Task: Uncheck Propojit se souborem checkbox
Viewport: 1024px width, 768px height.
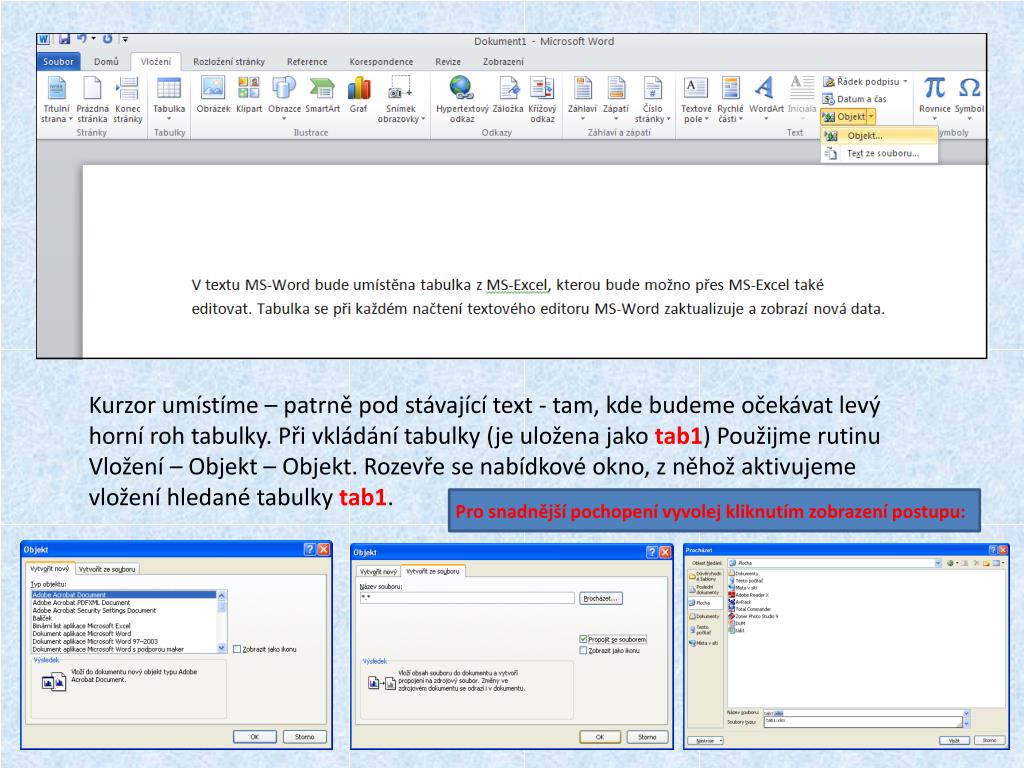Action: click(x=583, y=639)
